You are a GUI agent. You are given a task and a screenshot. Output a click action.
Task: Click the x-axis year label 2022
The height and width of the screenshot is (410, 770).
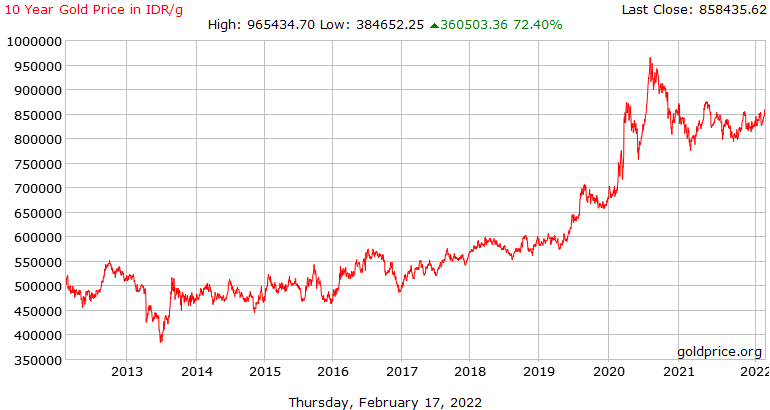click(x=755, y=372)
